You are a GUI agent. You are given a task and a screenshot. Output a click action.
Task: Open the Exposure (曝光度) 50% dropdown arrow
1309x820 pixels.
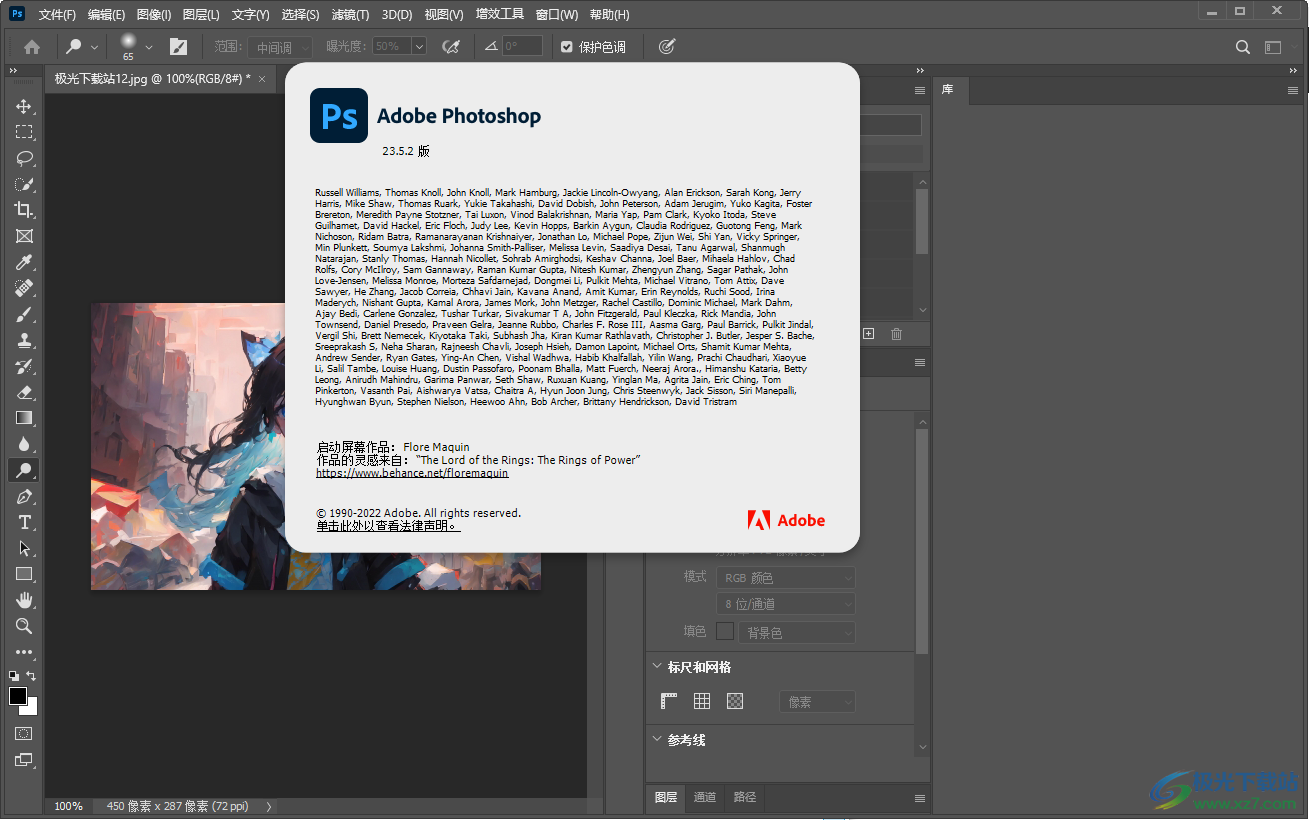[x=419, y=47]
